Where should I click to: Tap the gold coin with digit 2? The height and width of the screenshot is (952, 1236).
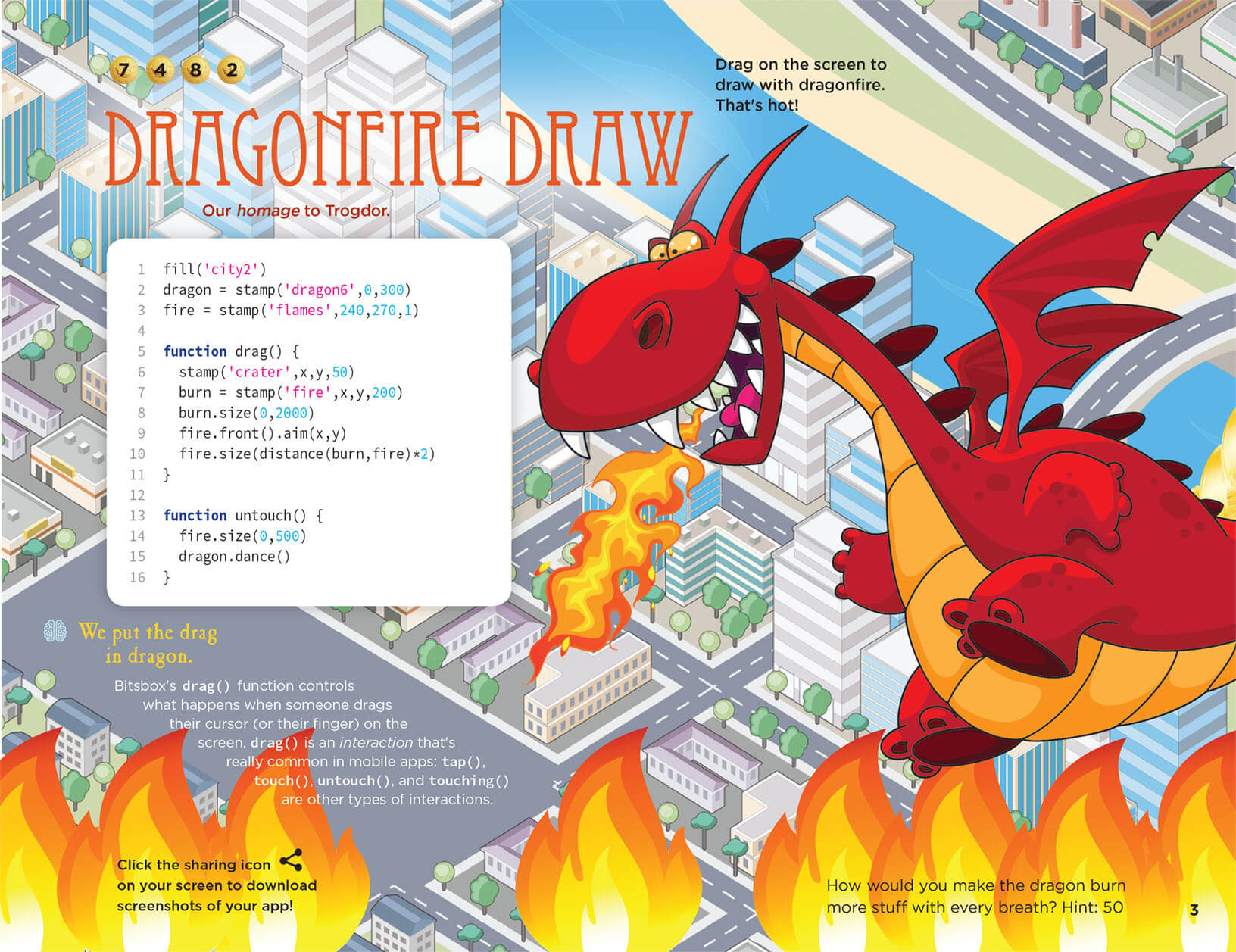pos(232,70)
